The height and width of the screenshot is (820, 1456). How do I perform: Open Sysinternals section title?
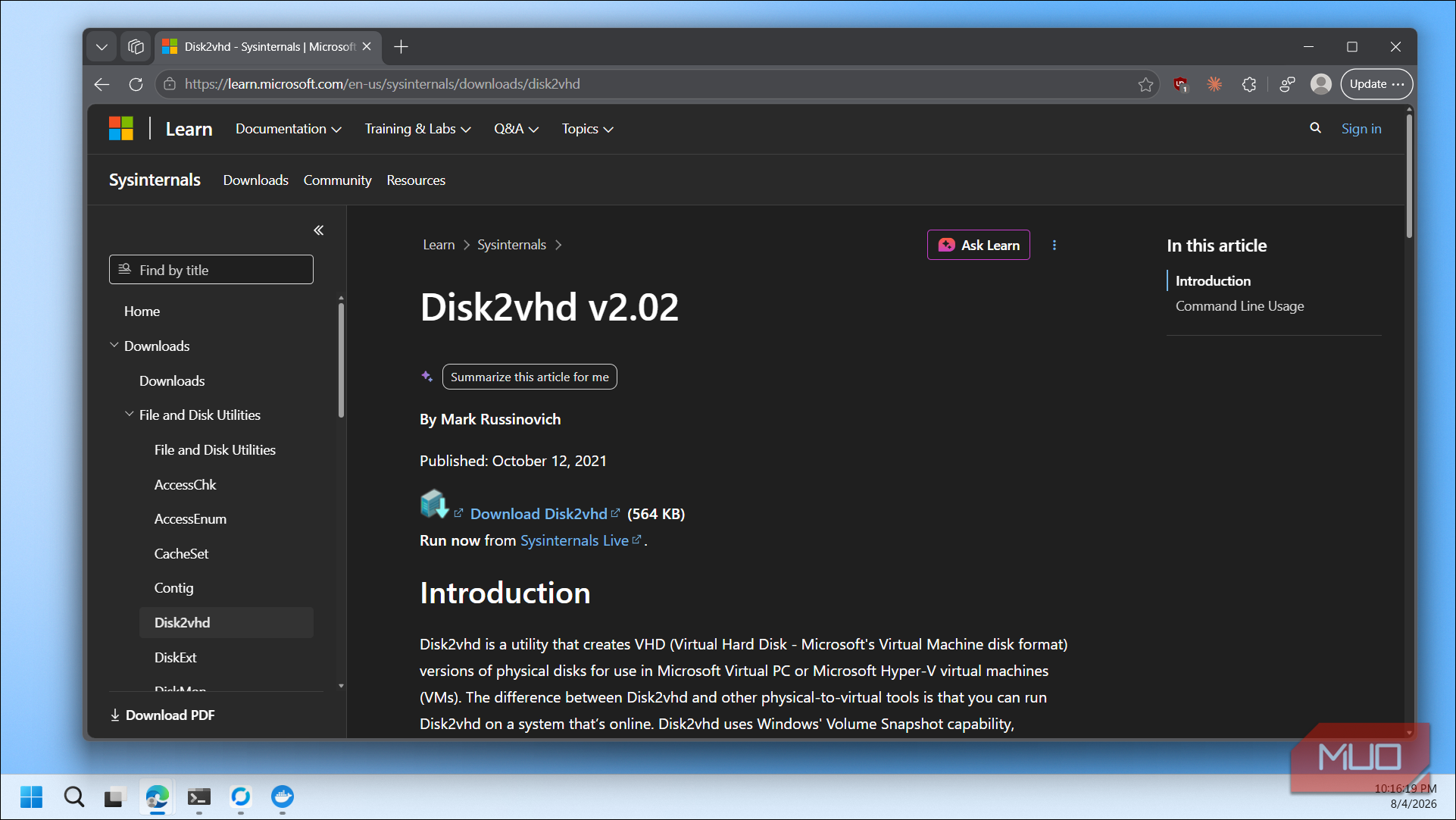pyautogui.click(x=155, y=180)
